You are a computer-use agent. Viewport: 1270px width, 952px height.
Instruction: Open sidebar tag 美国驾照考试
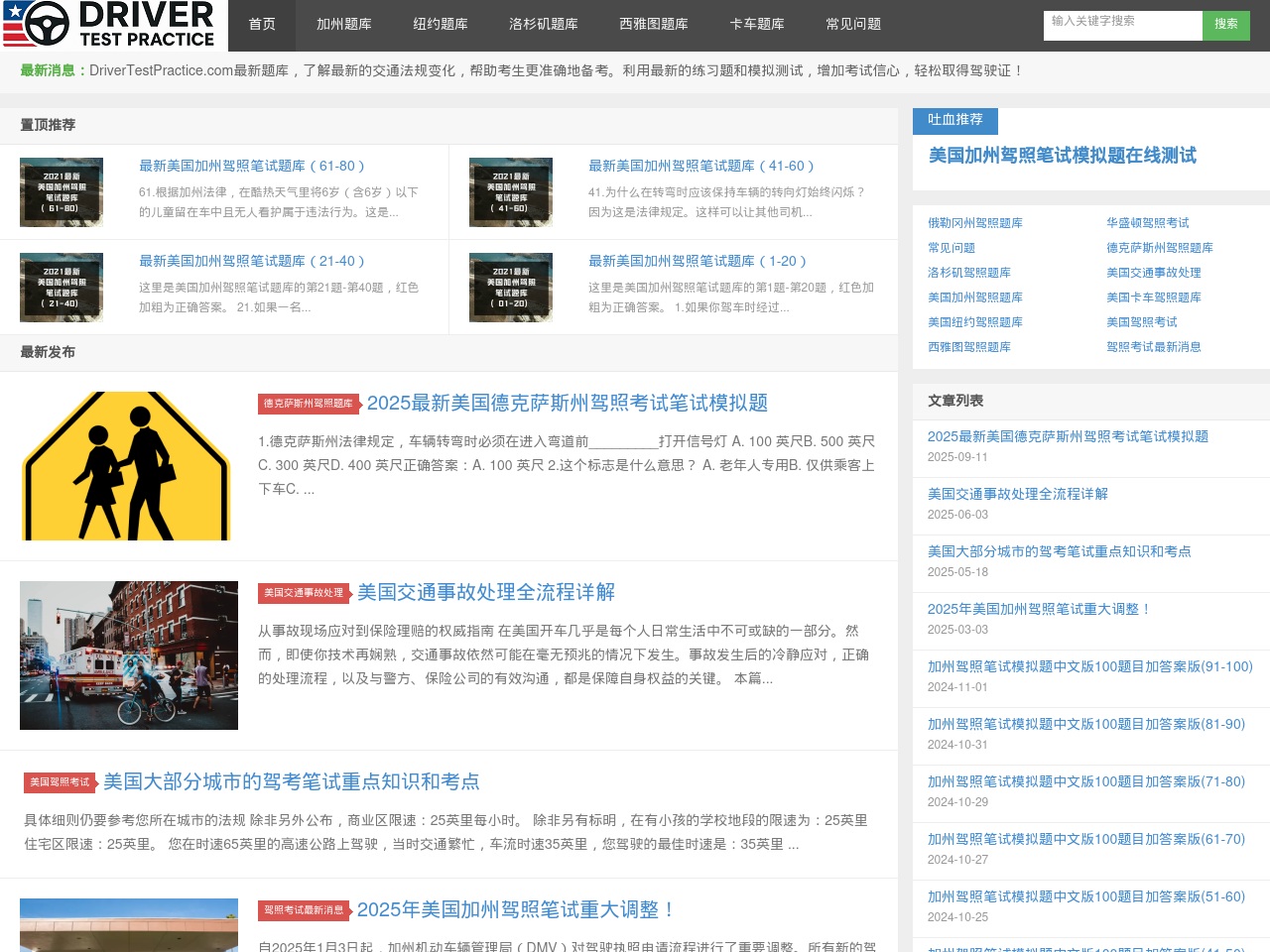pyautogui.click(x=1142, y=322)
